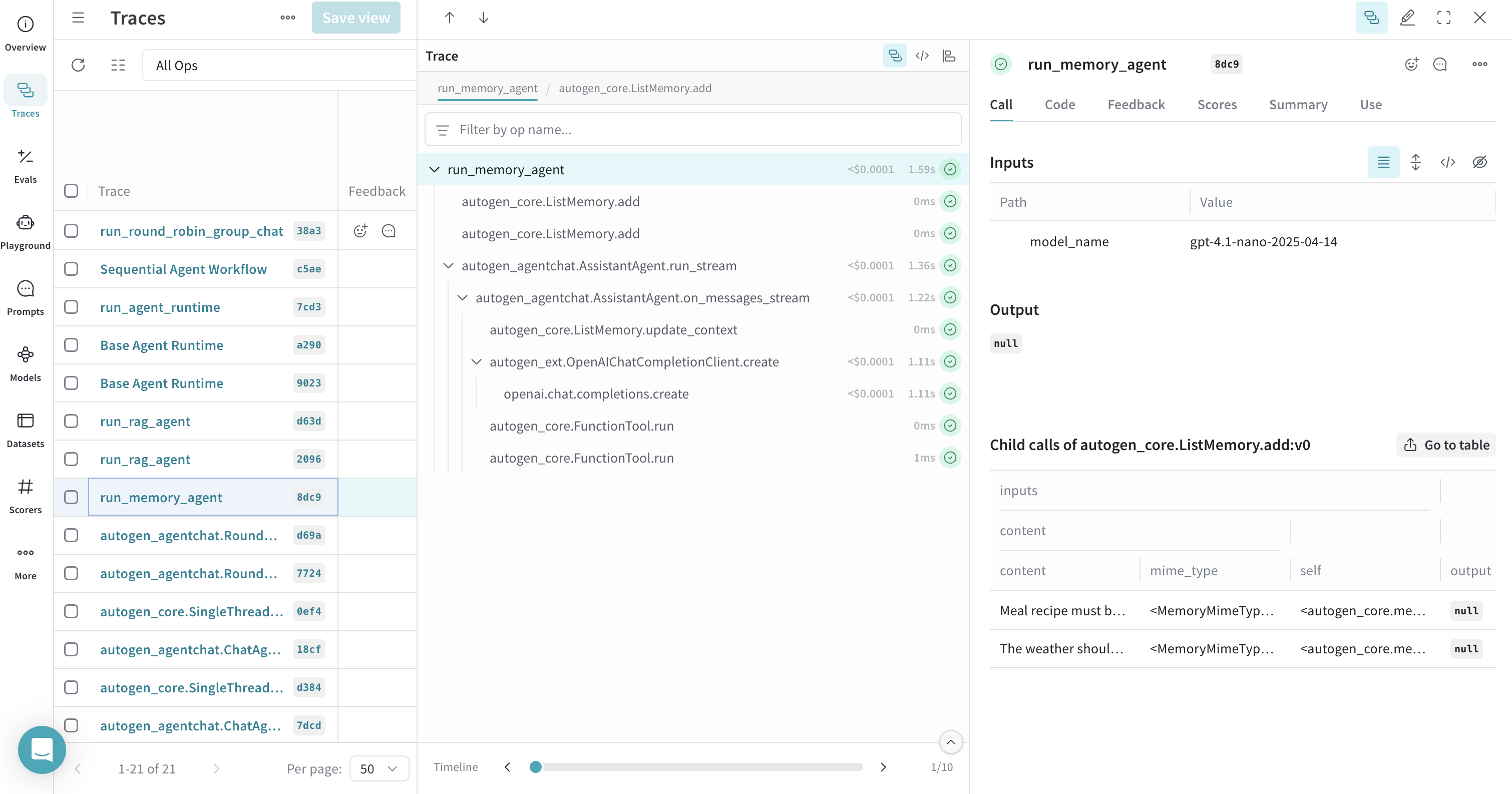Tick the Sequential Agent Workflow checkbox
The height and width of the screenshot is (794, 1512).
pyautogui.click(x=71, y=269)
